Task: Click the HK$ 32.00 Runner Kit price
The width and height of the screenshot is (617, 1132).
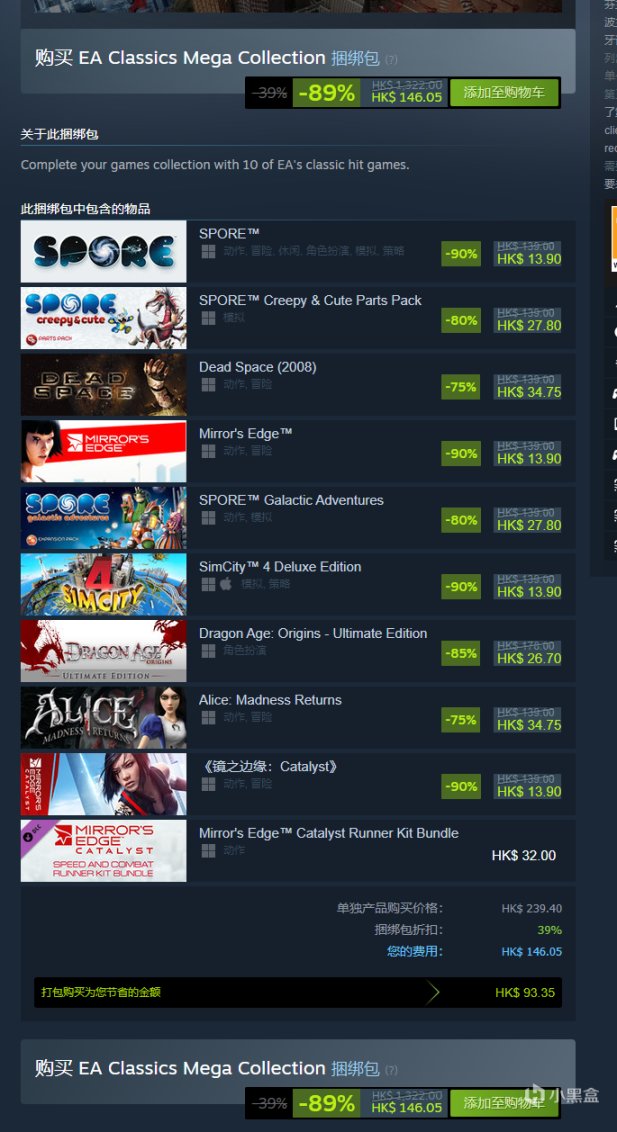Action: [524, 855]
